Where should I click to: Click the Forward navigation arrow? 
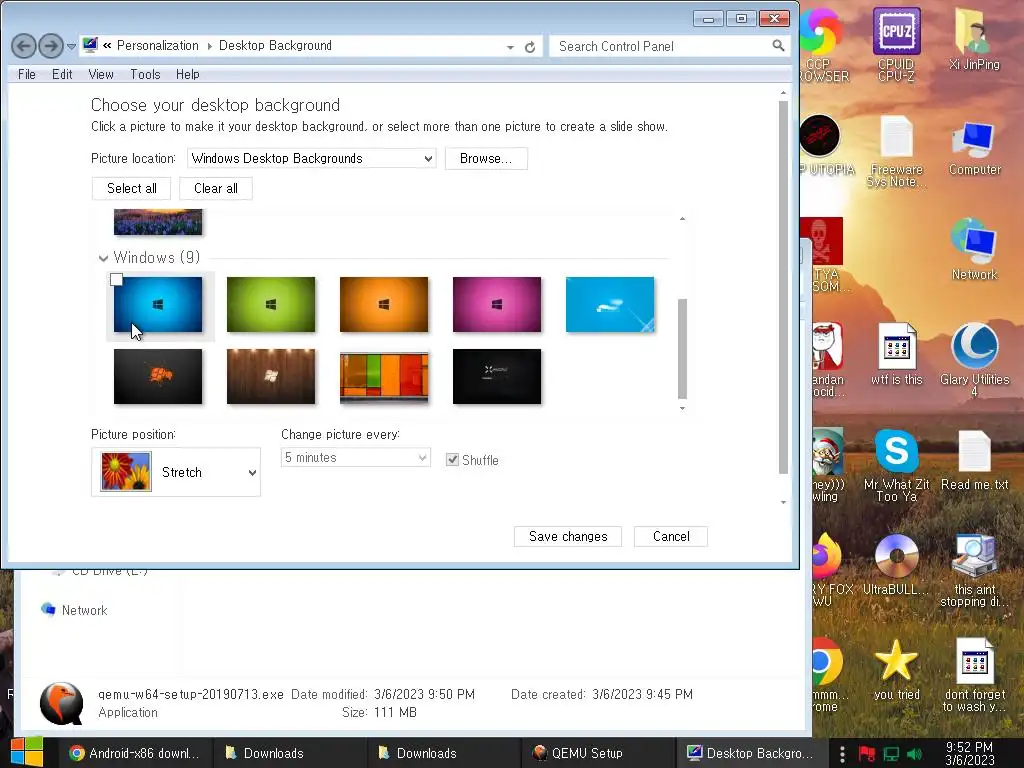pos(51,46)
